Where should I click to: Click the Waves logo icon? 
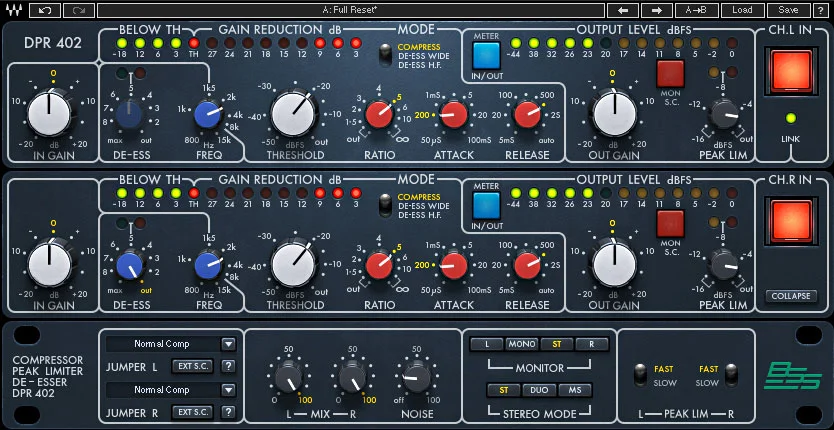[13, 10]
